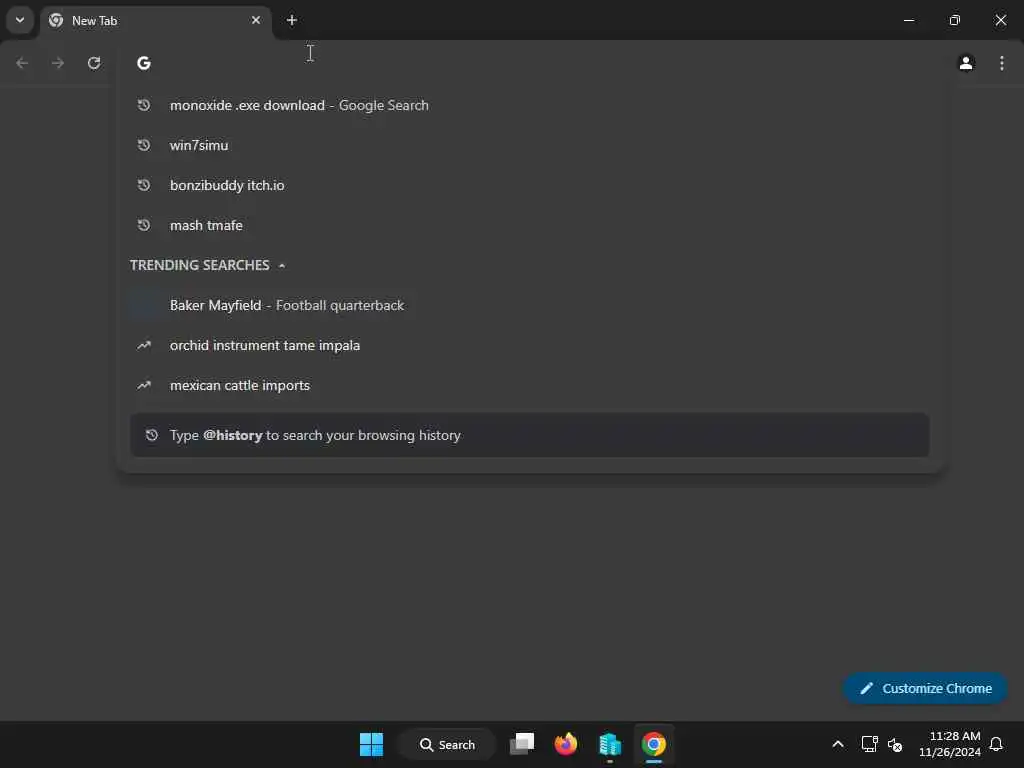Select the New Tab tab
Image resolution: width=1024 pixels, height=768 pixels.
click(155, 21)
